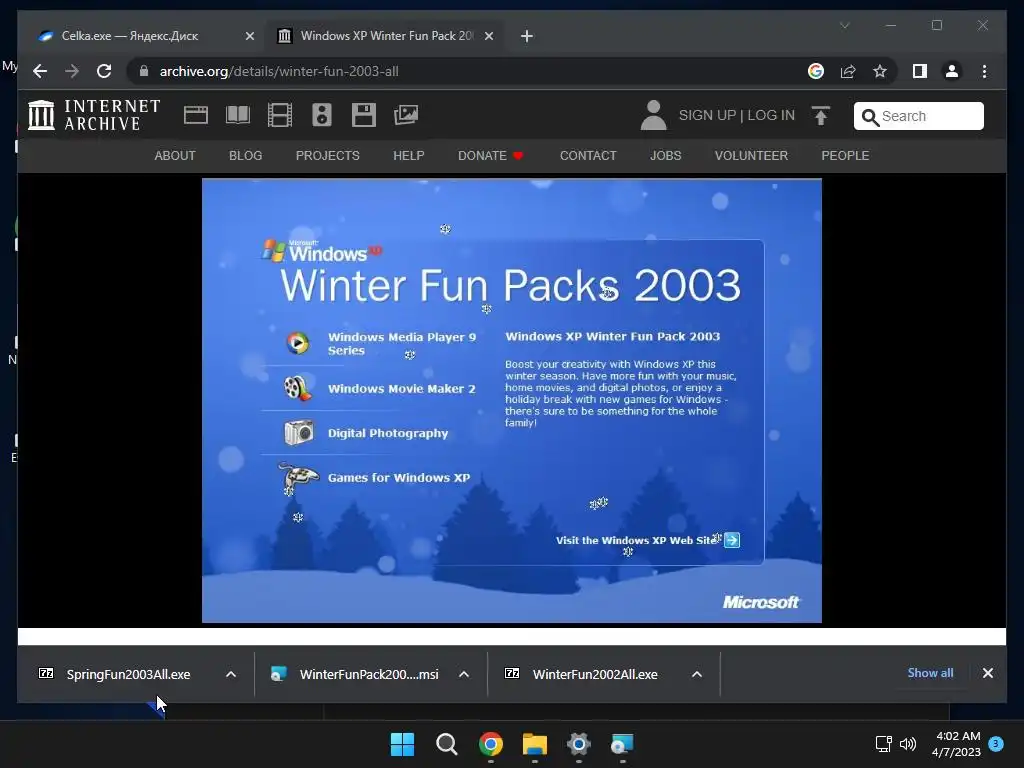Image resolution: width=1024 pixels, height=768 pixels.
Task: Click the browser forward arrow
Action: [72, 71]
